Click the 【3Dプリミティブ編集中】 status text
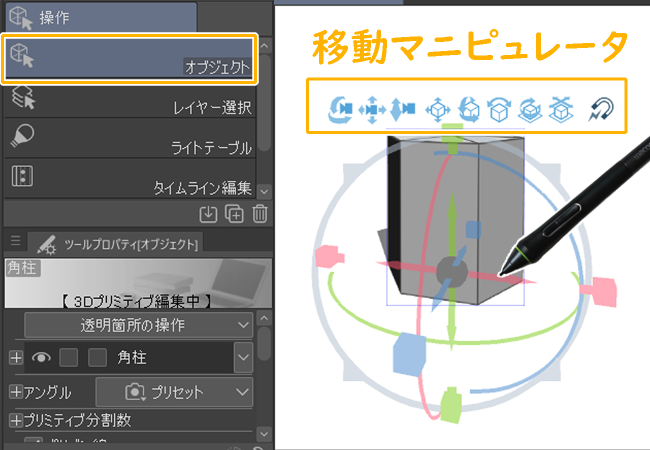 (x=136, y=301)
